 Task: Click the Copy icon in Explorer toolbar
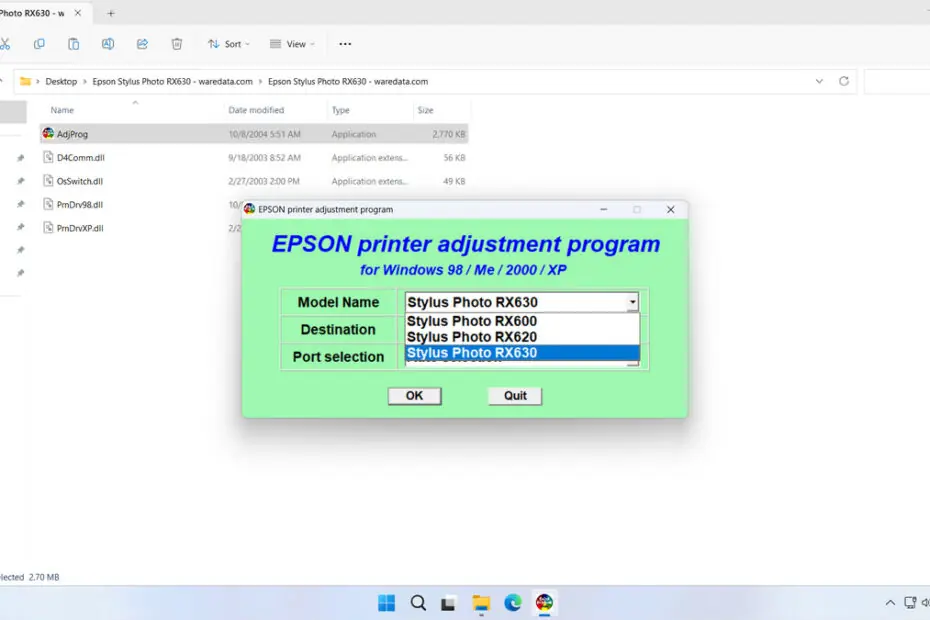click(39, 44)
